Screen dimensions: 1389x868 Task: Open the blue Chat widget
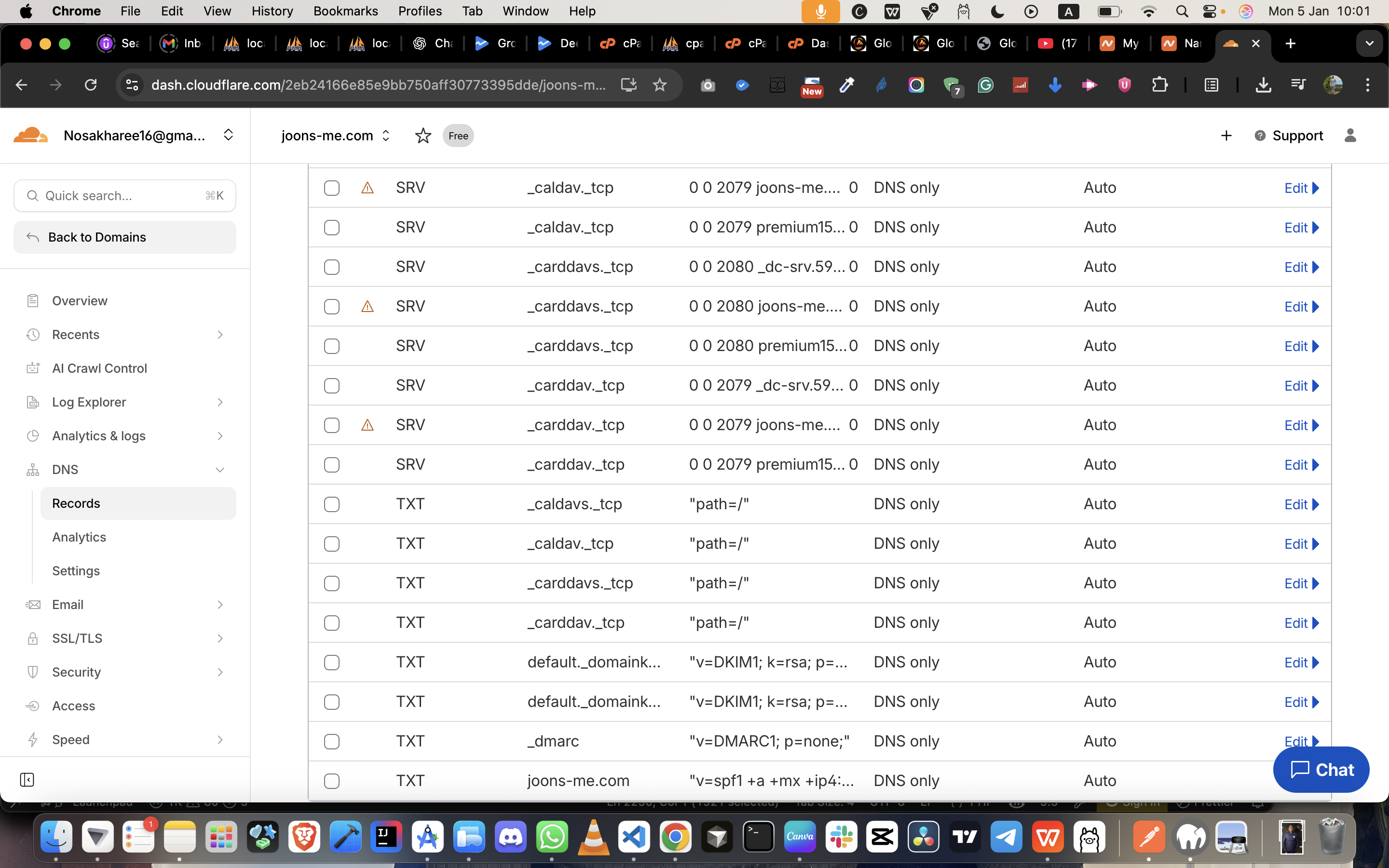pyautogui.click(x=1321, y=770)
